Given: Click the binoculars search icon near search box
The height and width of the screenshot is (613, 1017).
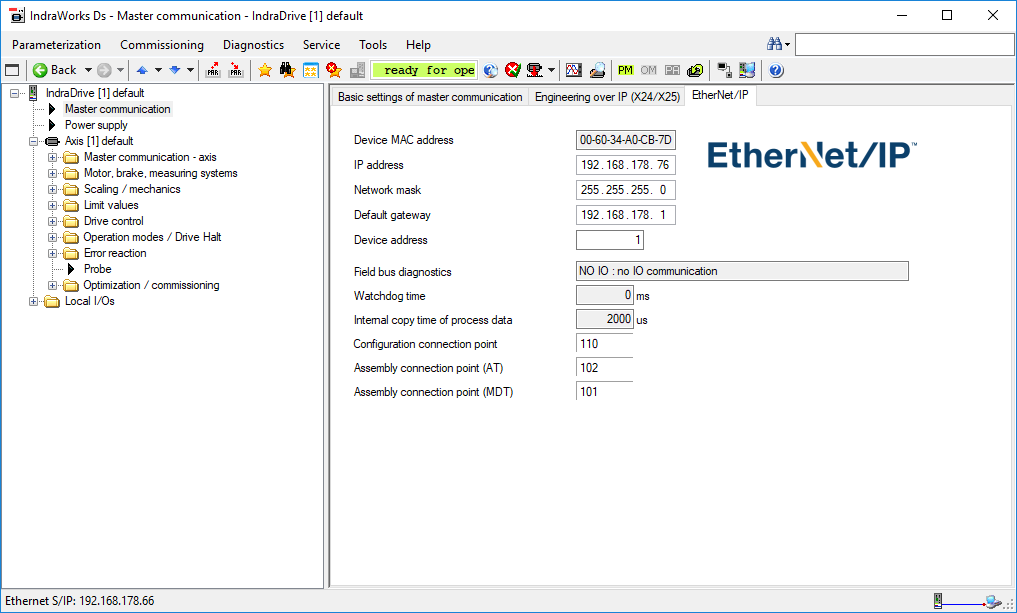Looking at the screenshot, I should click(774, 44).
